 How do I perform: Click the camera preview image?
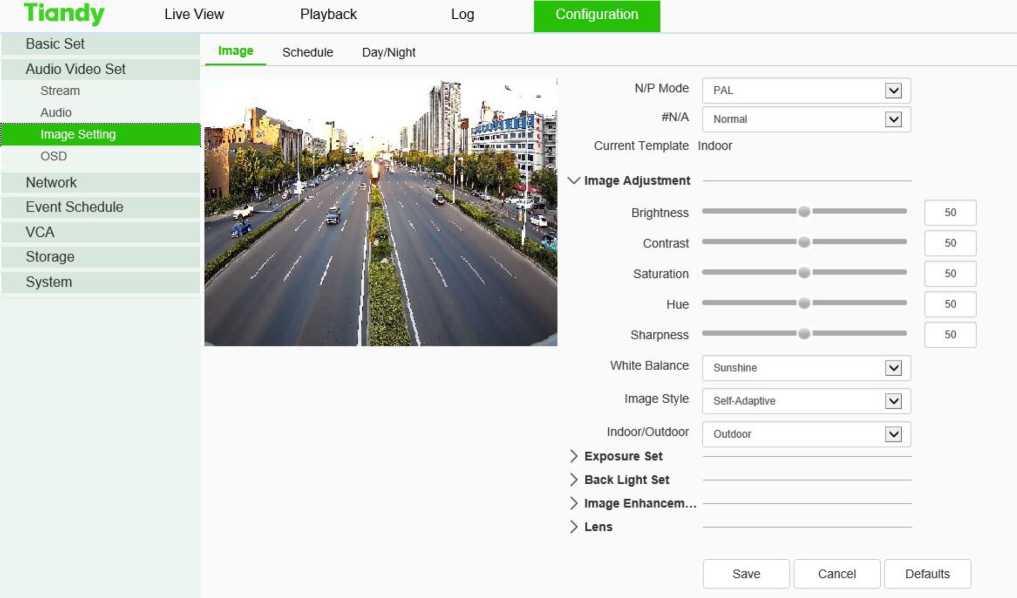(x=380, y=212)
